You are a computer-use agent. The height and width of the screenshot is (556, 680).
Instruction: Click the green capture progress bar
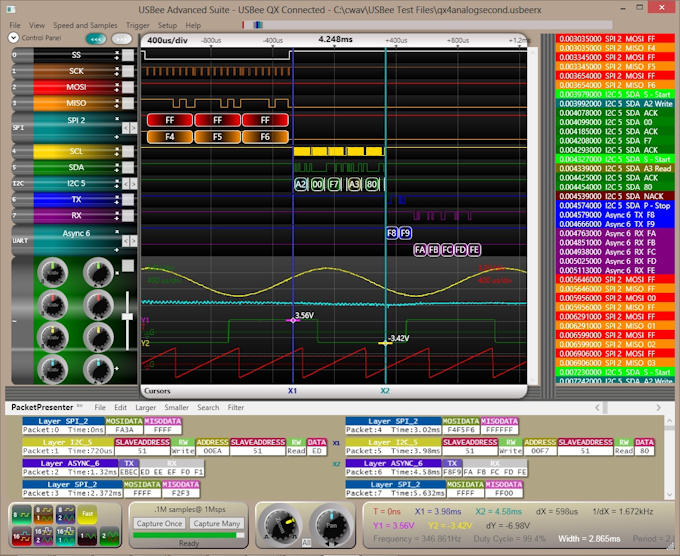click(x=189, y=535)
